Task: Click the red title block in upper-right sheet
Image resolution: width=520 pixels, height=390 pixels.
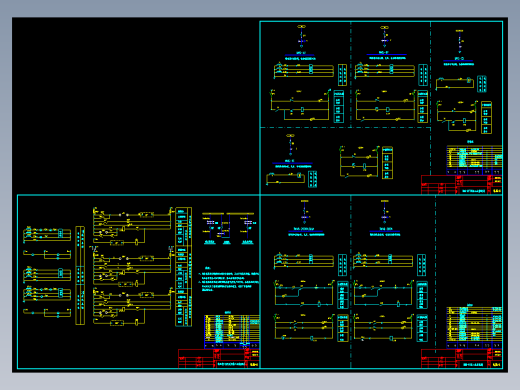Action: [462, 185]
